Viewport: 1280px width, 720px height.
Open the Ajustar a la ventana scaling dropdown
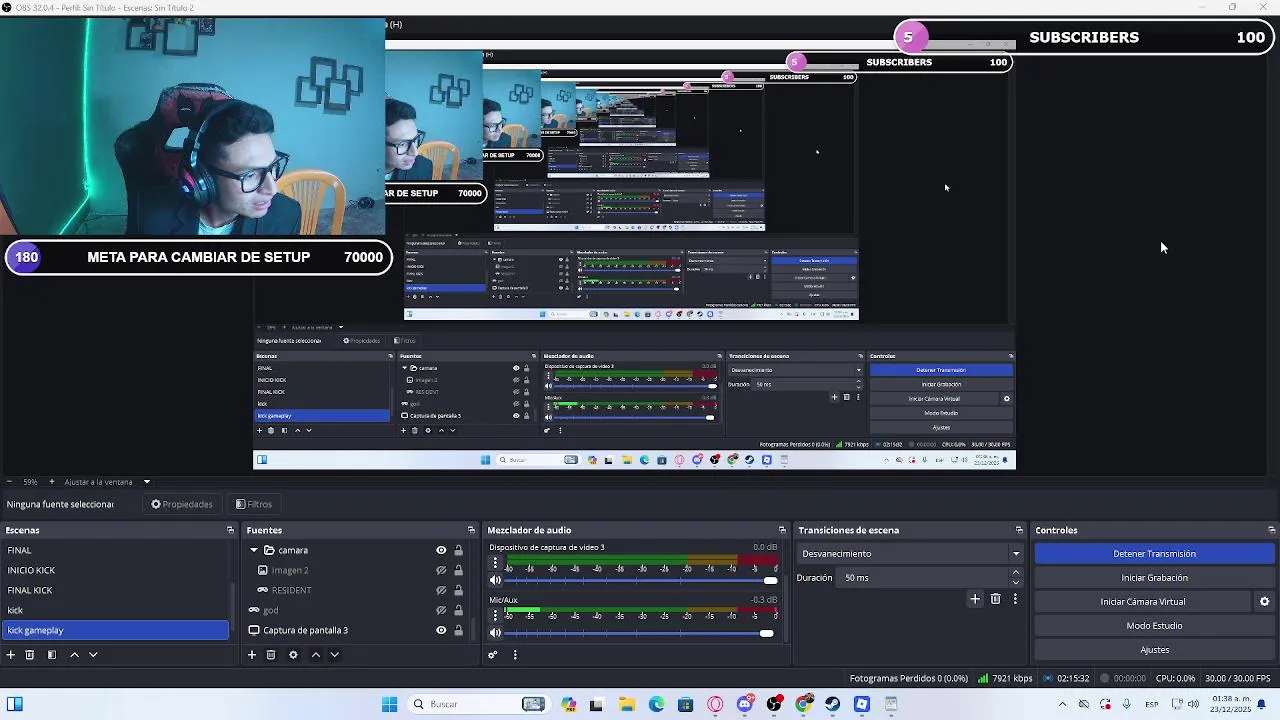point(107,482)
